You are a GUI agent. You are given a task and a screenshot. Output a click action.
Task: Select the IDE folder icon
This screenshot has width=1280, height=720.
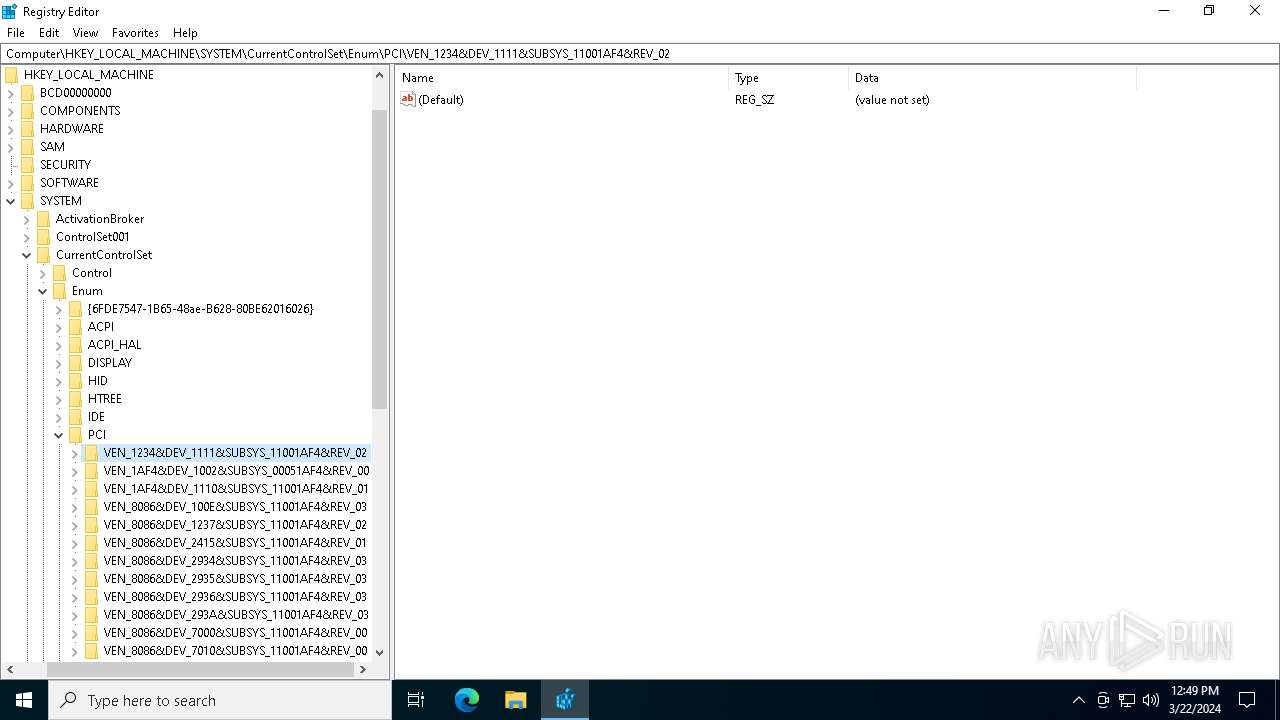[x=76, y=417]
